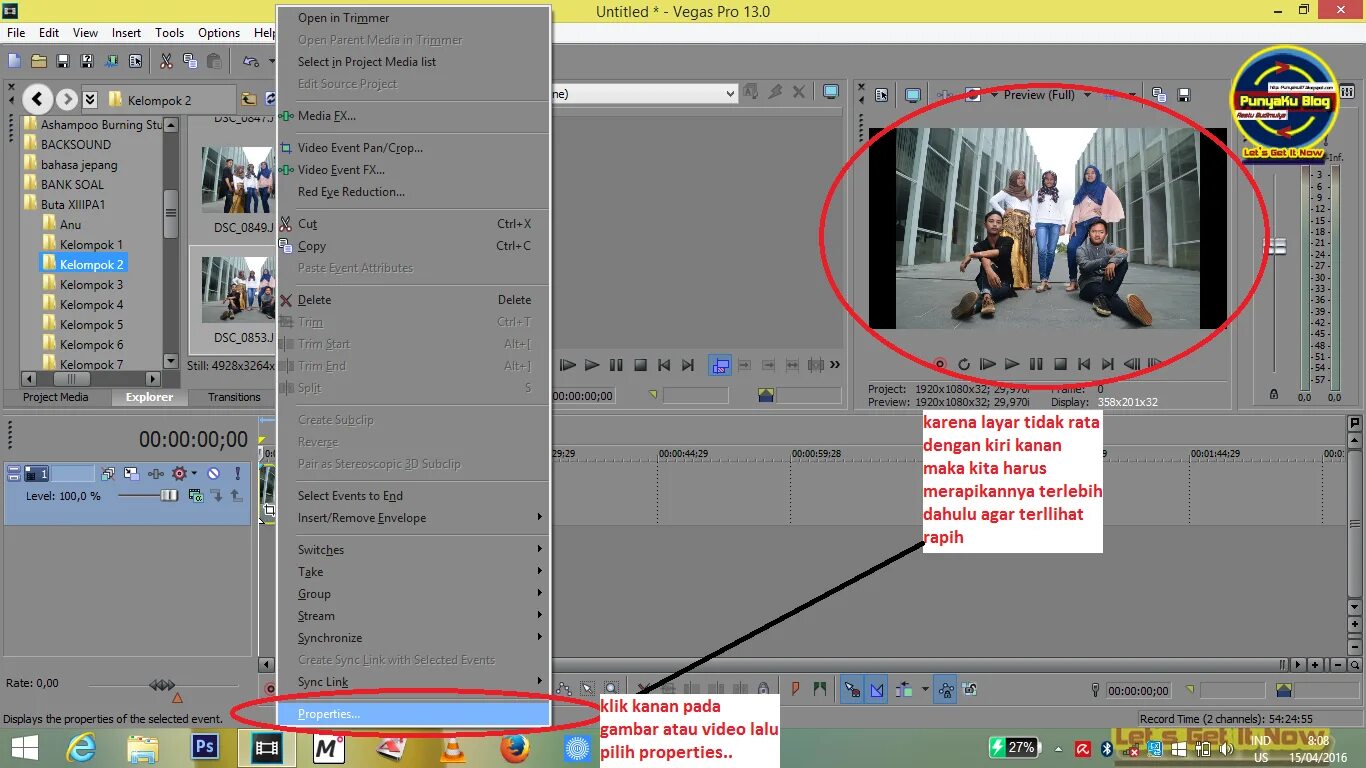Click the Paste clipboard icon in toolbar

[214, 62]
